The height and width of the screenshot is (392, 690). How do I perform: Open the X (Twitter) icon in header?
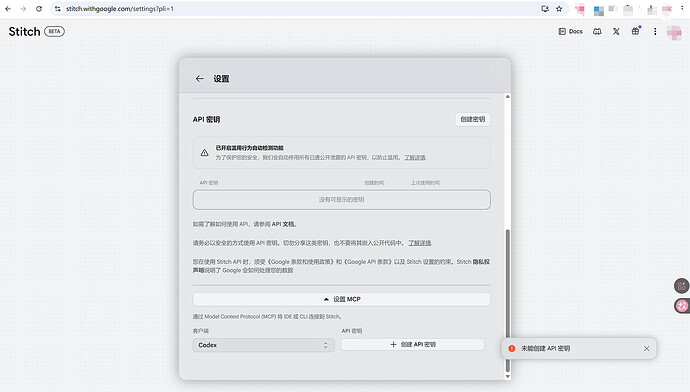click(x=616, y=31)
